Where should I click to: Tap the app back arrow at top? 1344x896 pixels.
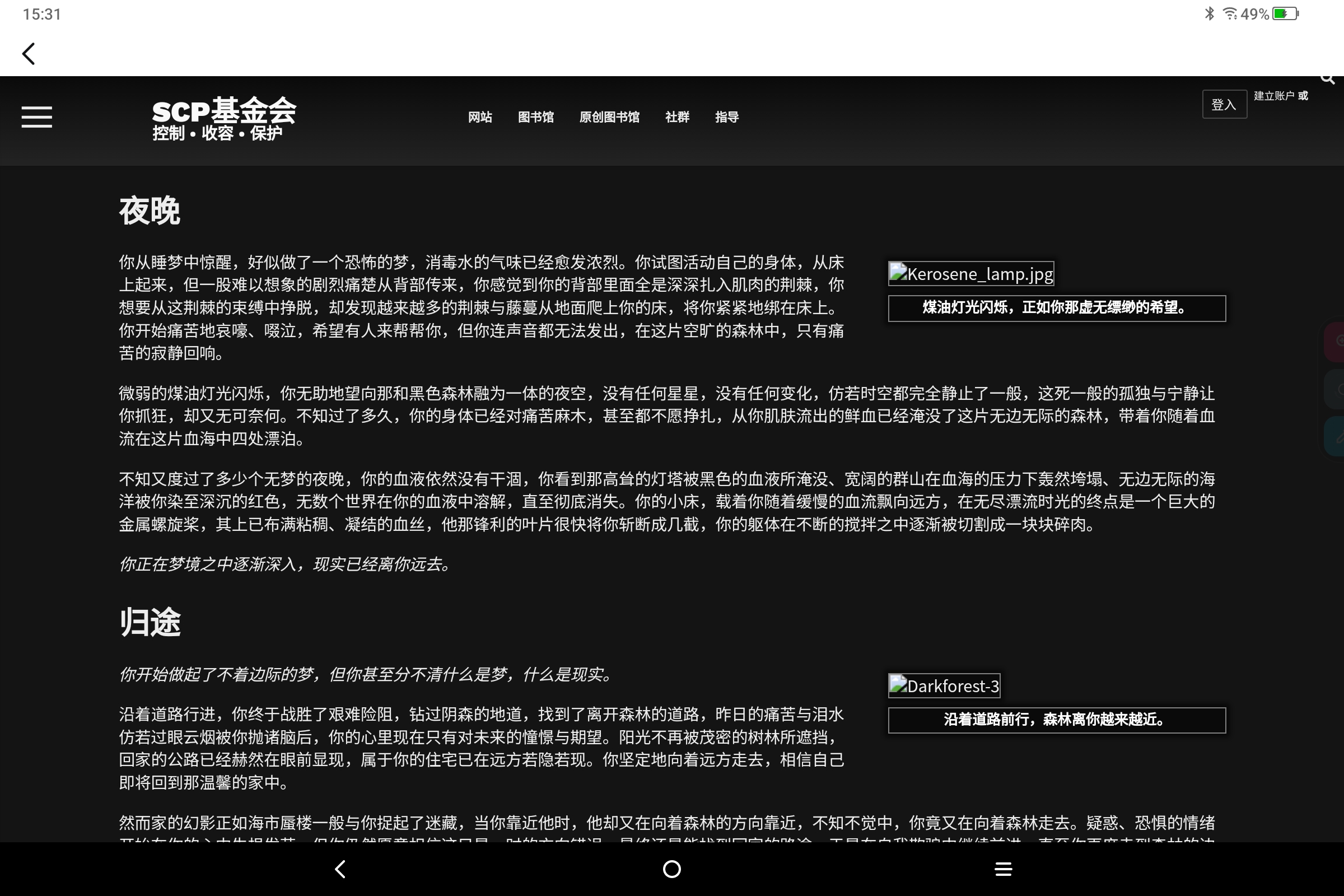coord(29,54)
